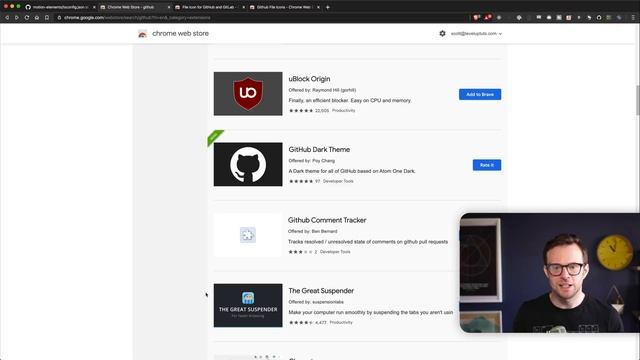Viewport: 640px width, 360px height.
Task: Switch to File Icon for GitHub and GitLab tab
Action: click(x=209, y=7)
